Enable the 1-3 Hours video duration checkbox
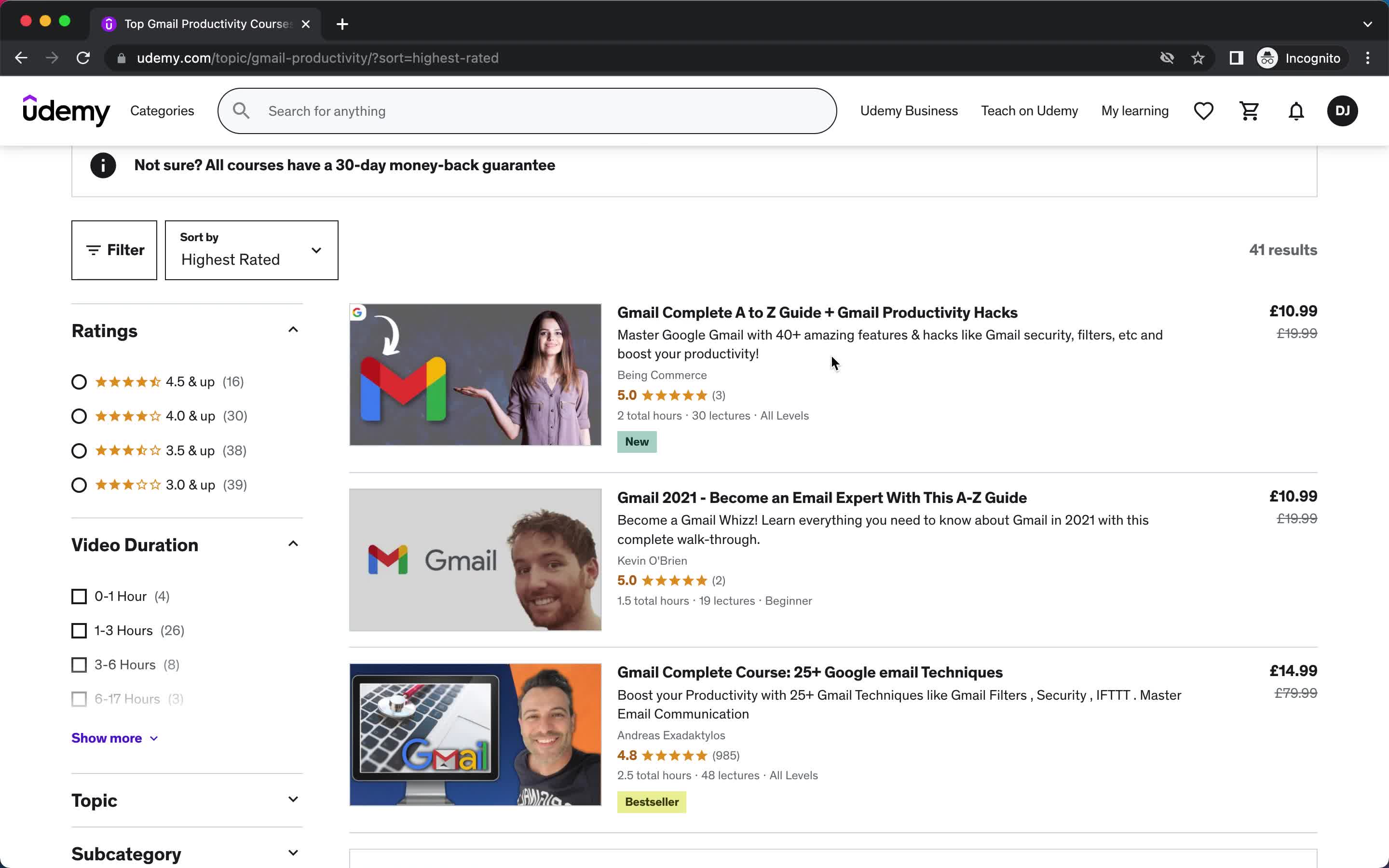1389x868 pixels. 79,630
